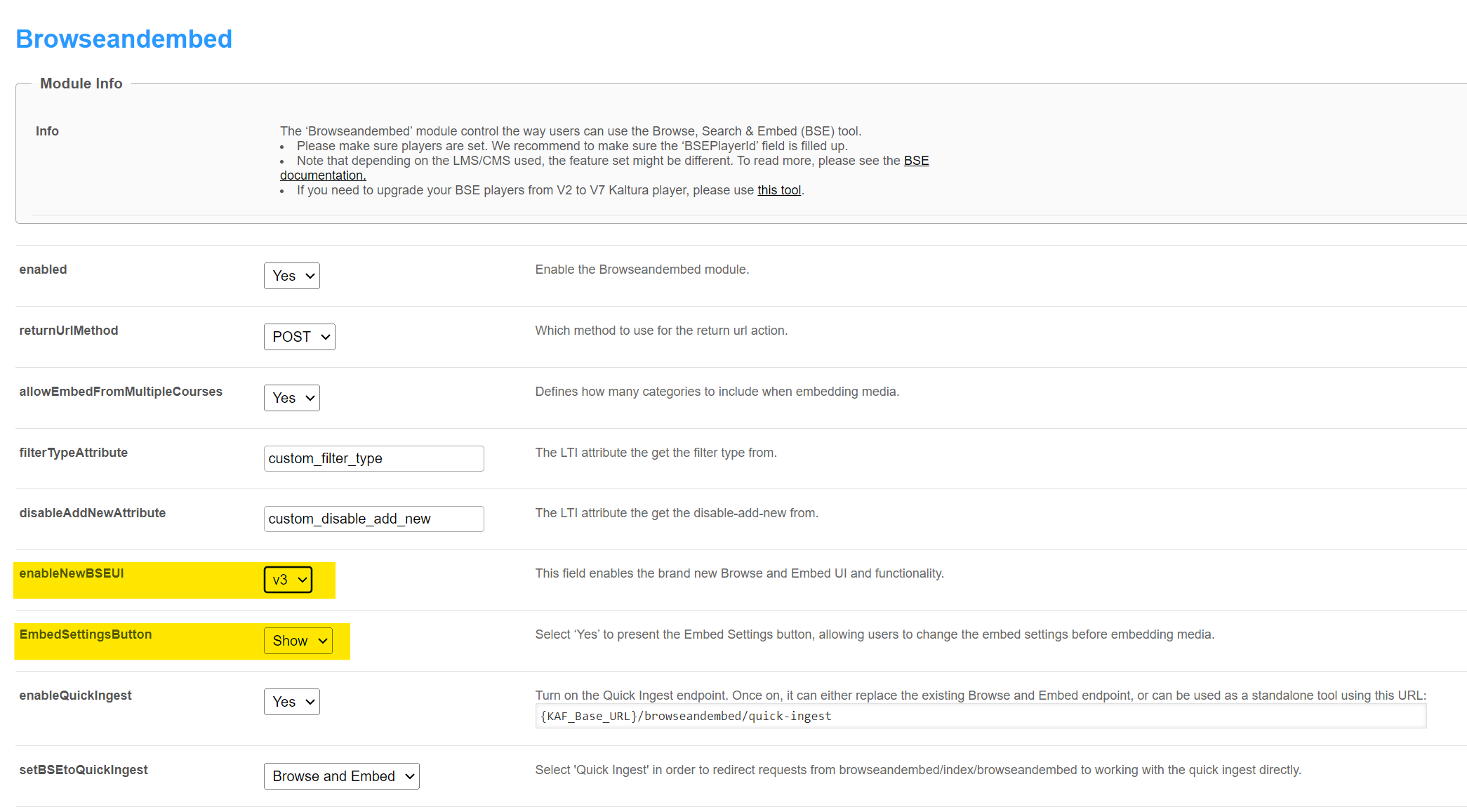1467x812 pixels.
Task: Open the EmbedSettingsButton Show dropdown
Action: (x=298, y=641)
